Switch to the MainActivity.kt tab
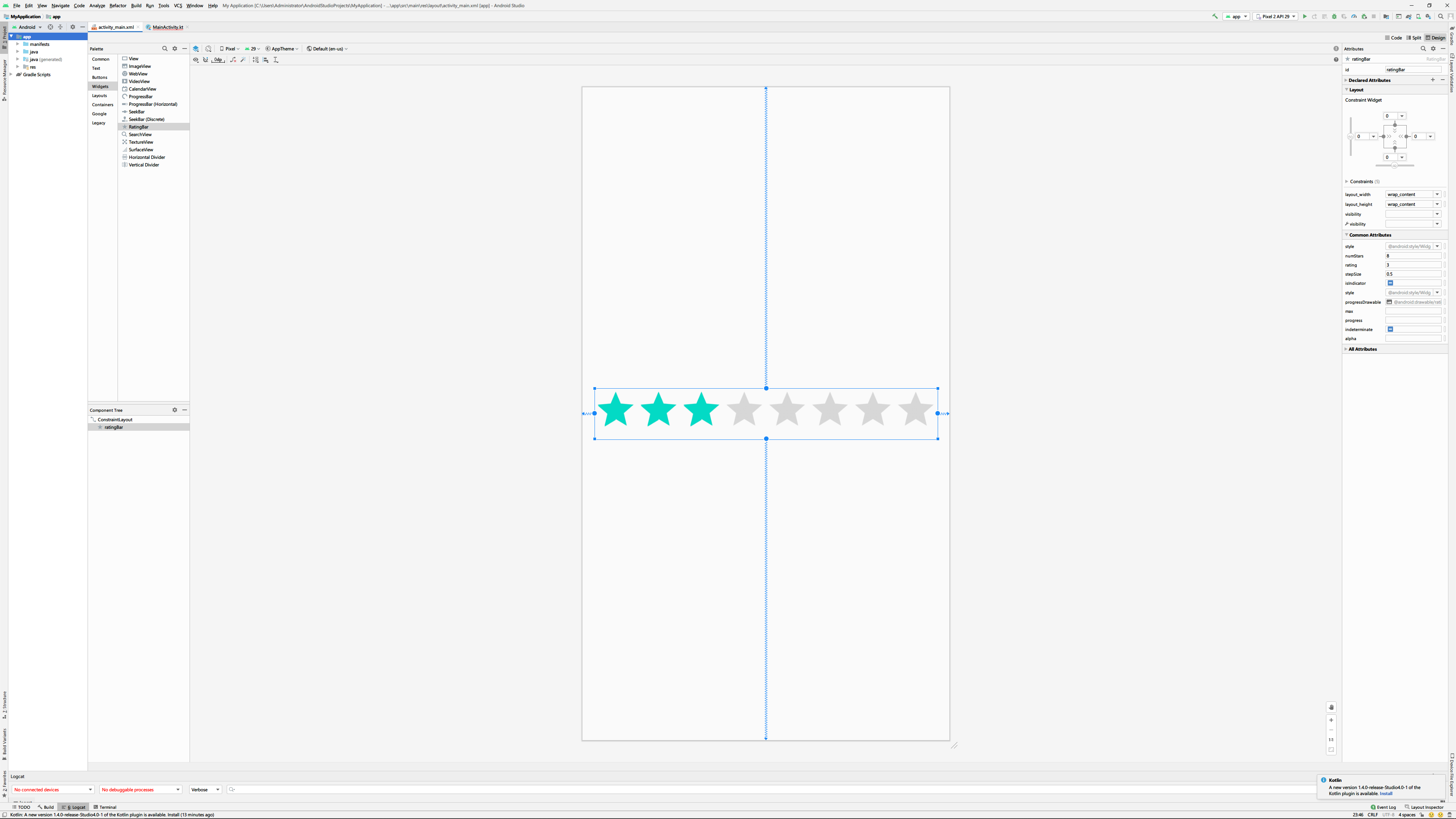The width and height of the screenshot is (1456, 819). coord(167,27)
